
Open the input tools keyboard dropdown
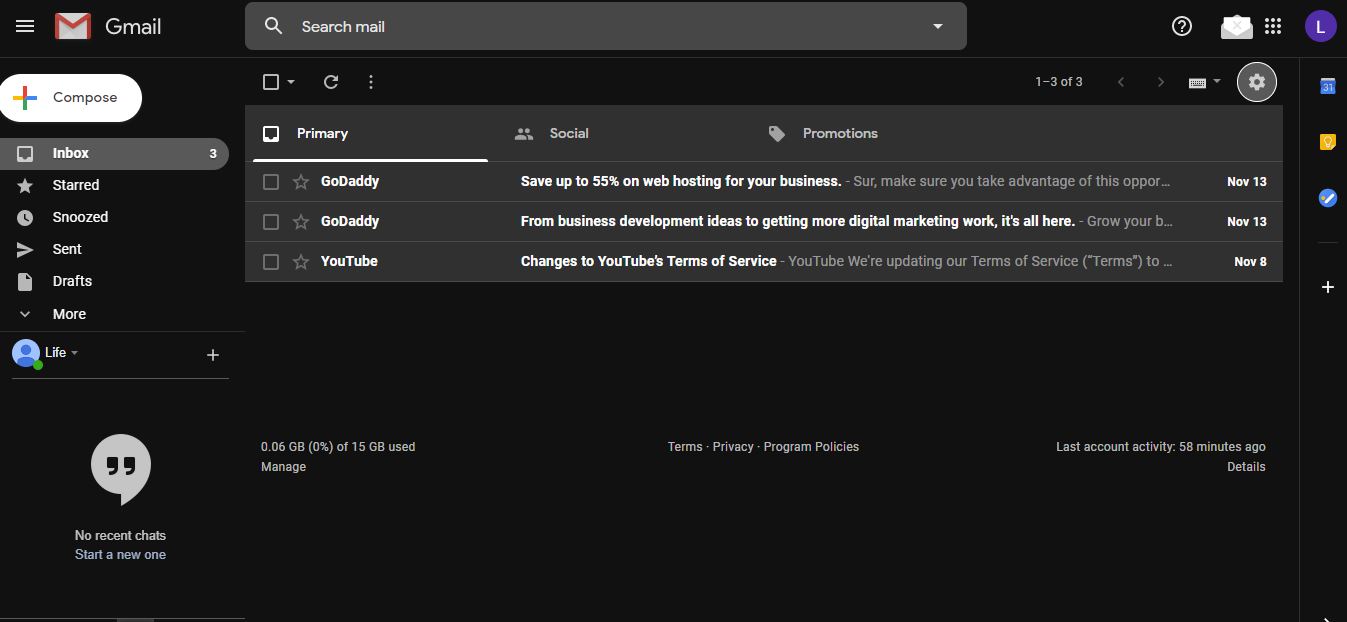(1204, 82)
